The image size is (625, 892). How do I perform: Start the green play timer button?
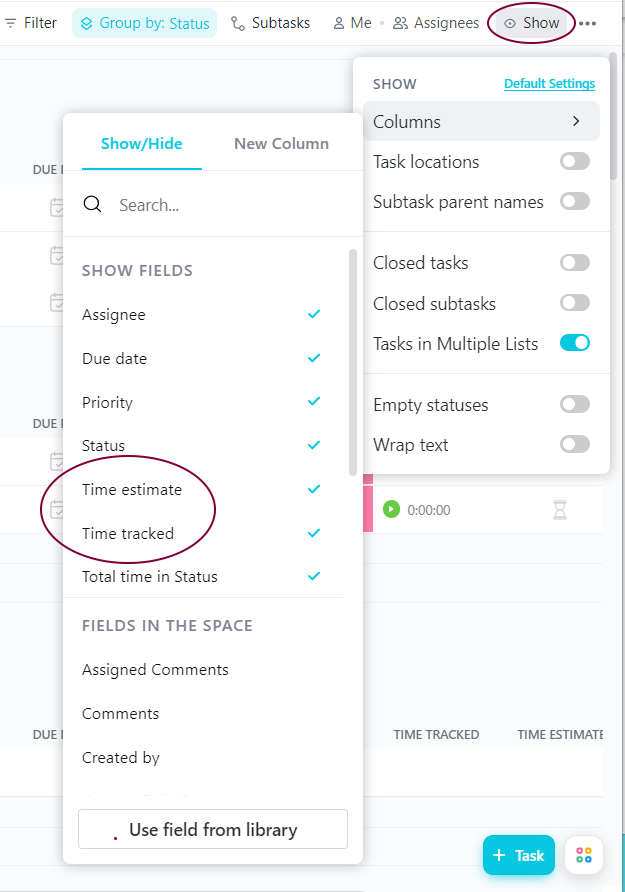pyautogui.click(x=391, y=509)
